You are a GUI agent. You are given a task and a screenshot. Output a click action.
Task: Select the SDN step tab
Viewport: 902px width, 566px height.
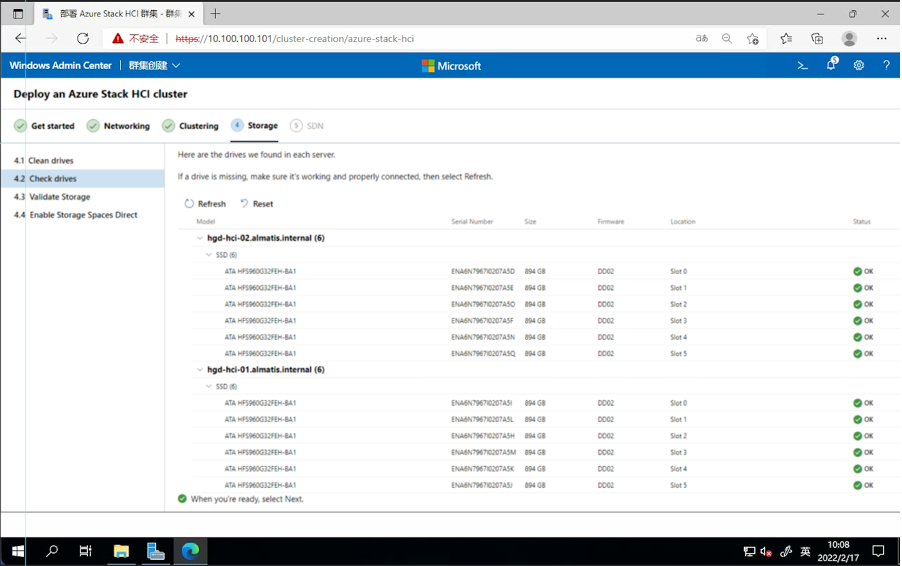[307, 125]
